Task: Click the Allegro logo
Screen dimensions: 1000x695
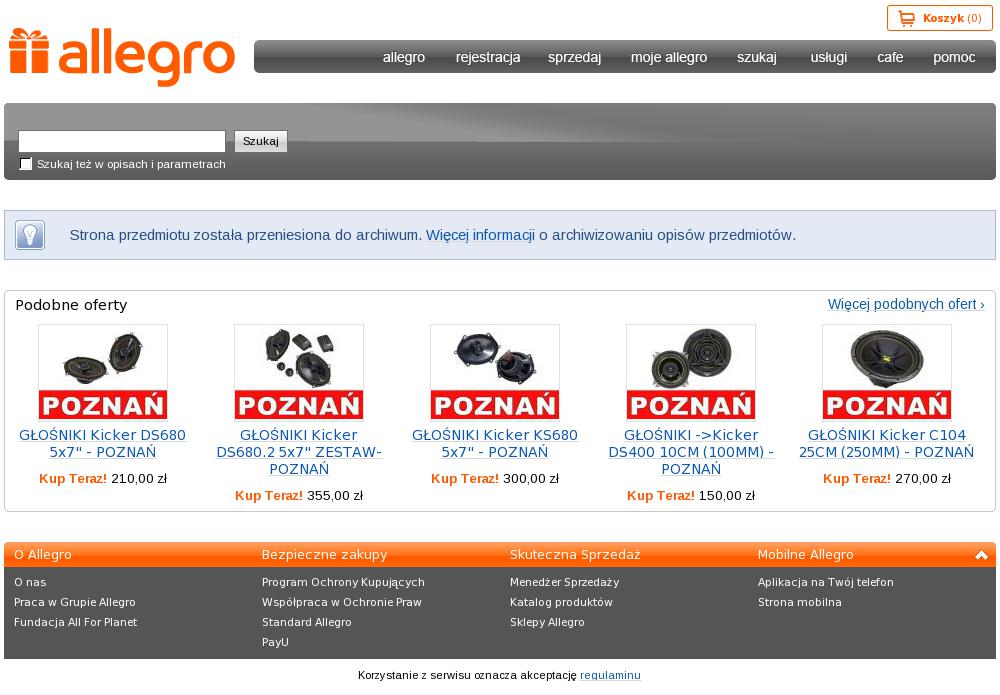Action: coord(122,56)
